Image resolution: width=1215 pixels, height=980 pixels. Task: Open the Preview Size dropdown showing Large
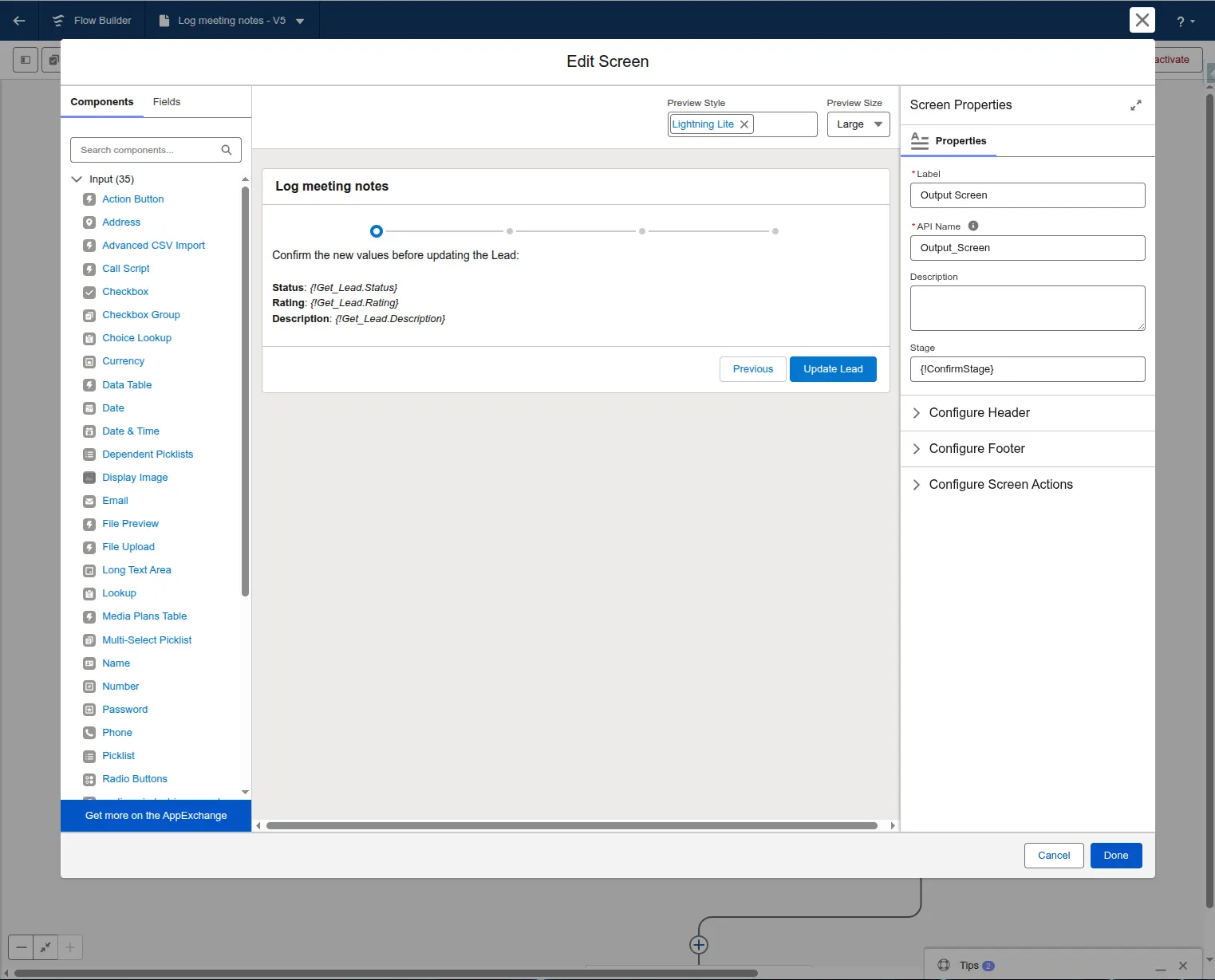858,124
